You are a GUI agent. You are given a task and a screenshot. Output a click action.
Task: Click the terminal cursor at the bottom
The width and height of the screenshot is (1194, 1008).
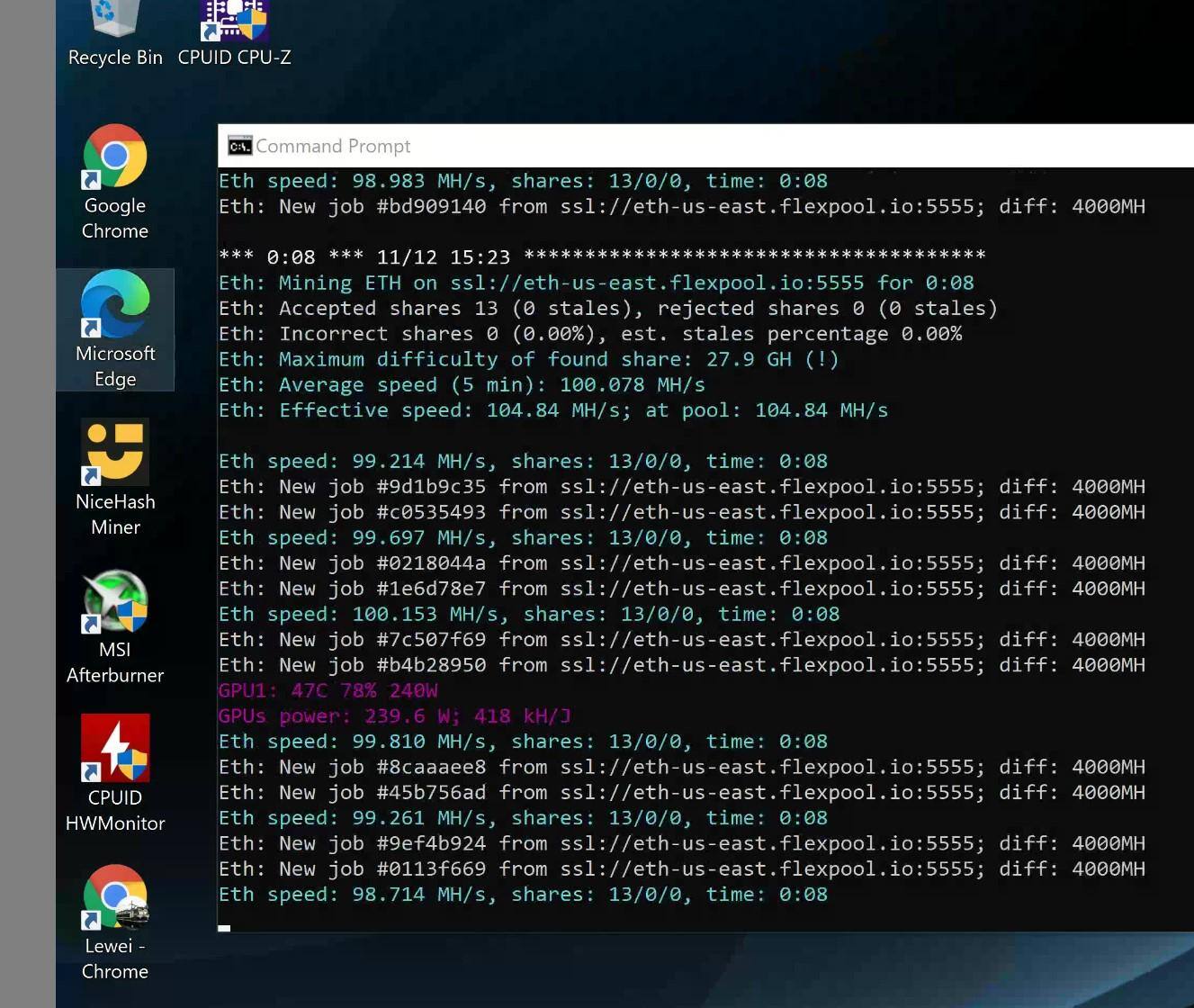pos(224,928)
